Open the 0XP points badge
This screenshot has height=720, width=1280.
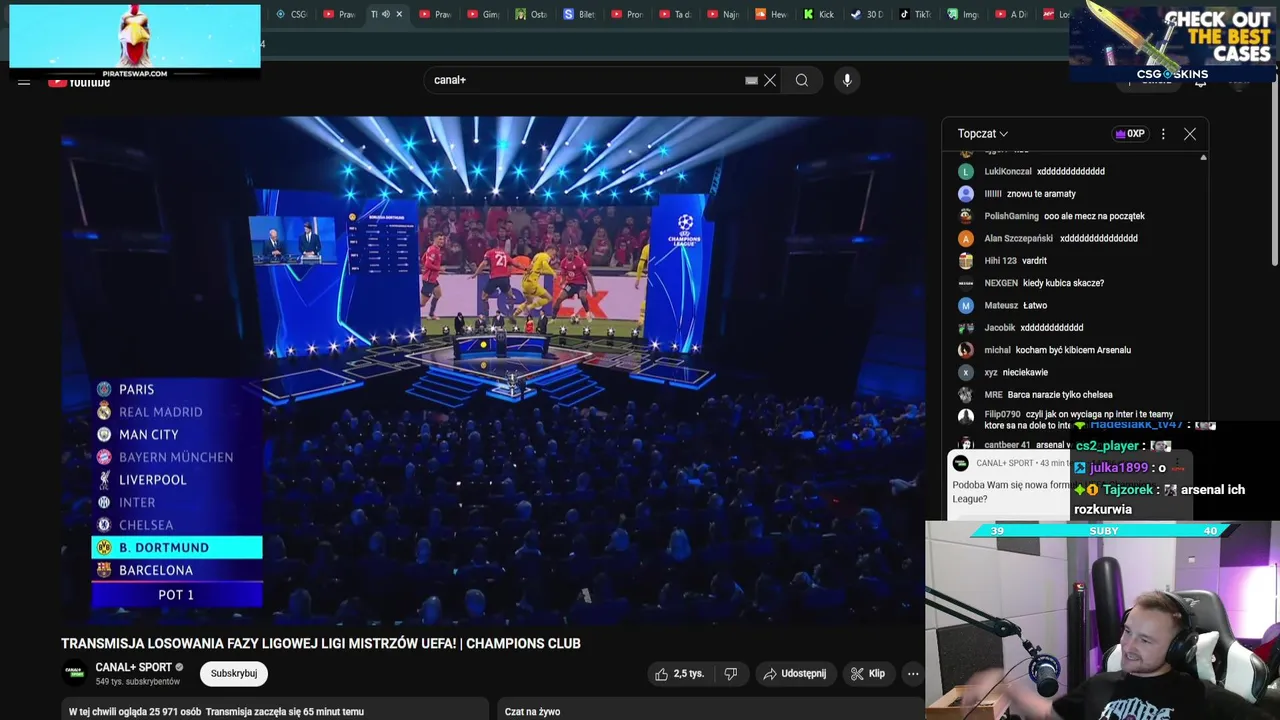(1130, 133)
